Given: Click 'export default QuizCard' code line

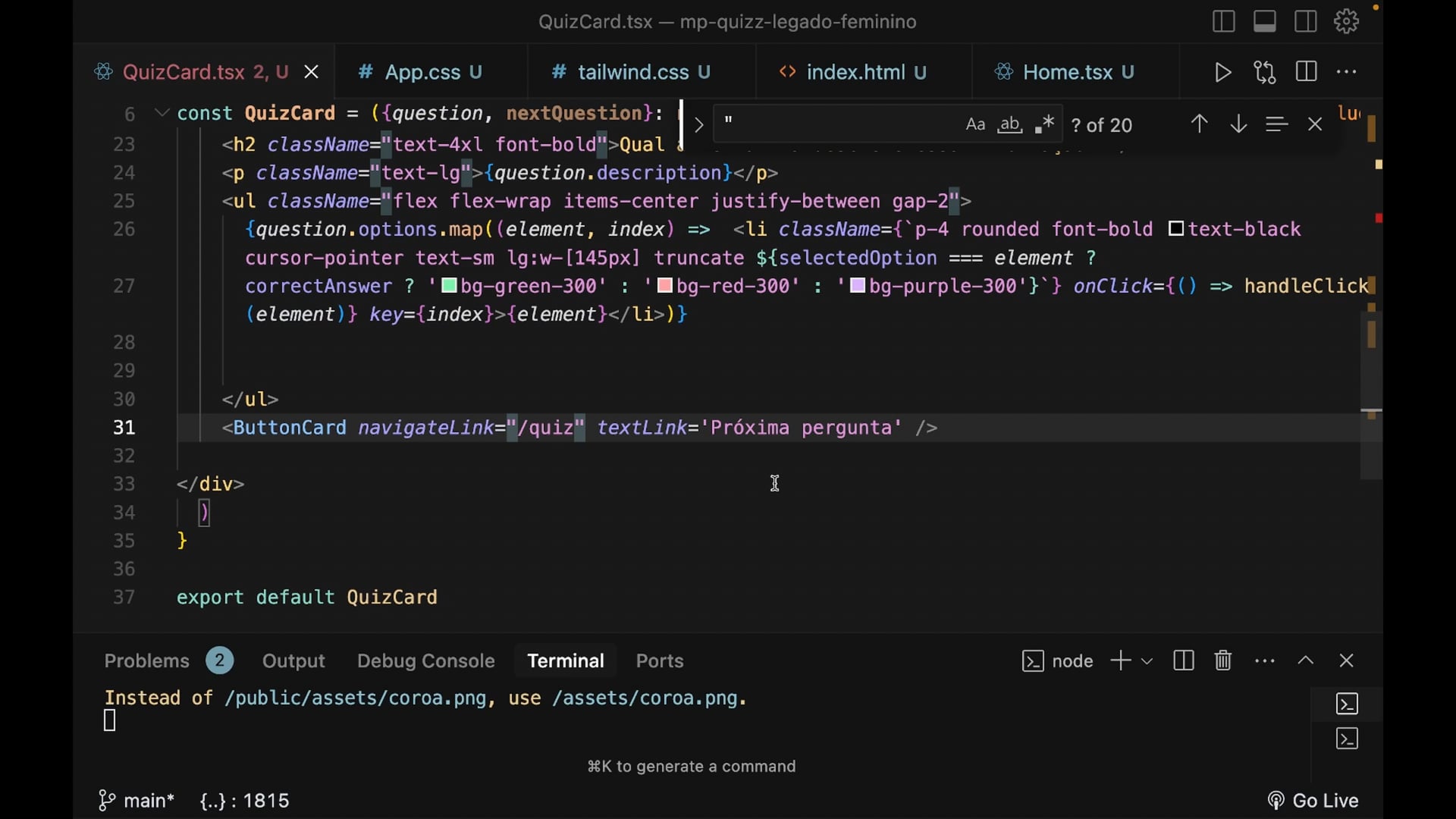Looking at the screenshot, I should coord(307,598).
